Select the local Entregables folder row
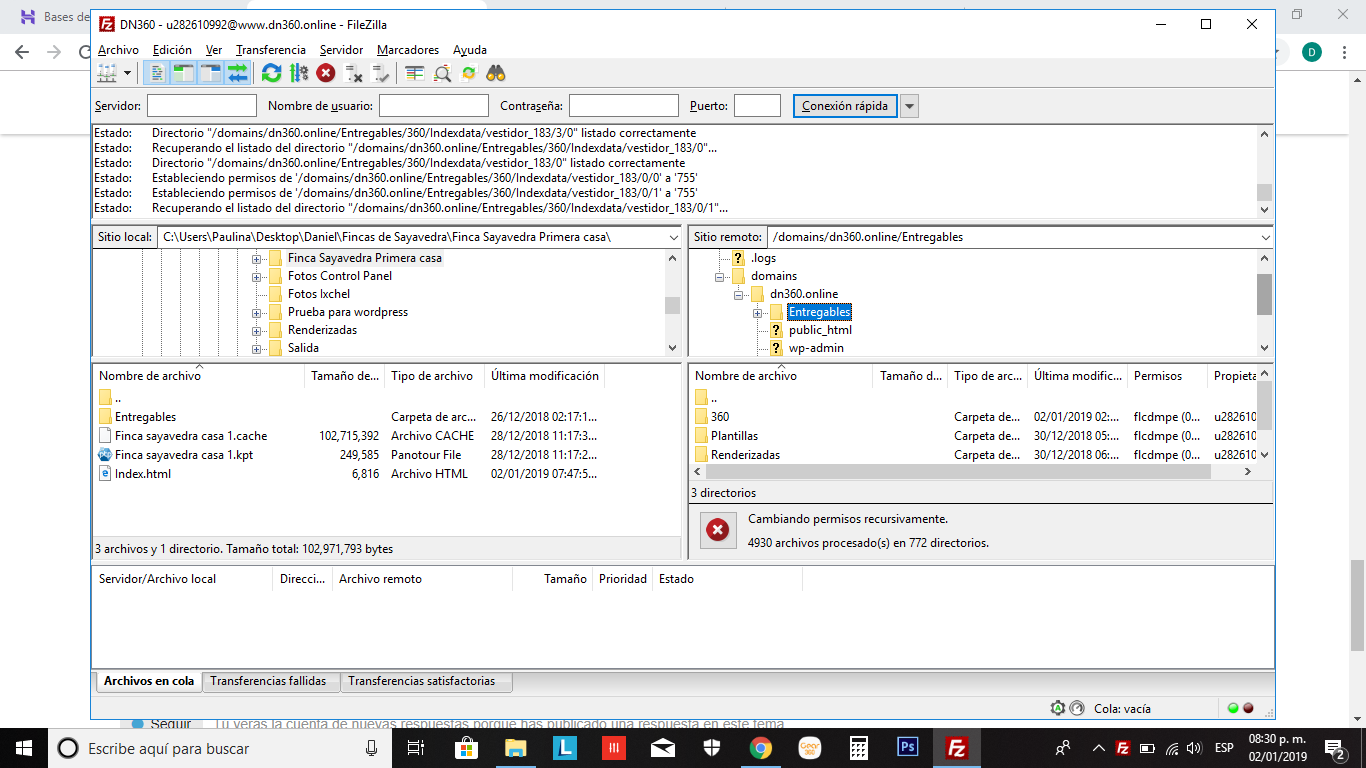The height and width of the screenshot is (768, 1366). [145, 417]
